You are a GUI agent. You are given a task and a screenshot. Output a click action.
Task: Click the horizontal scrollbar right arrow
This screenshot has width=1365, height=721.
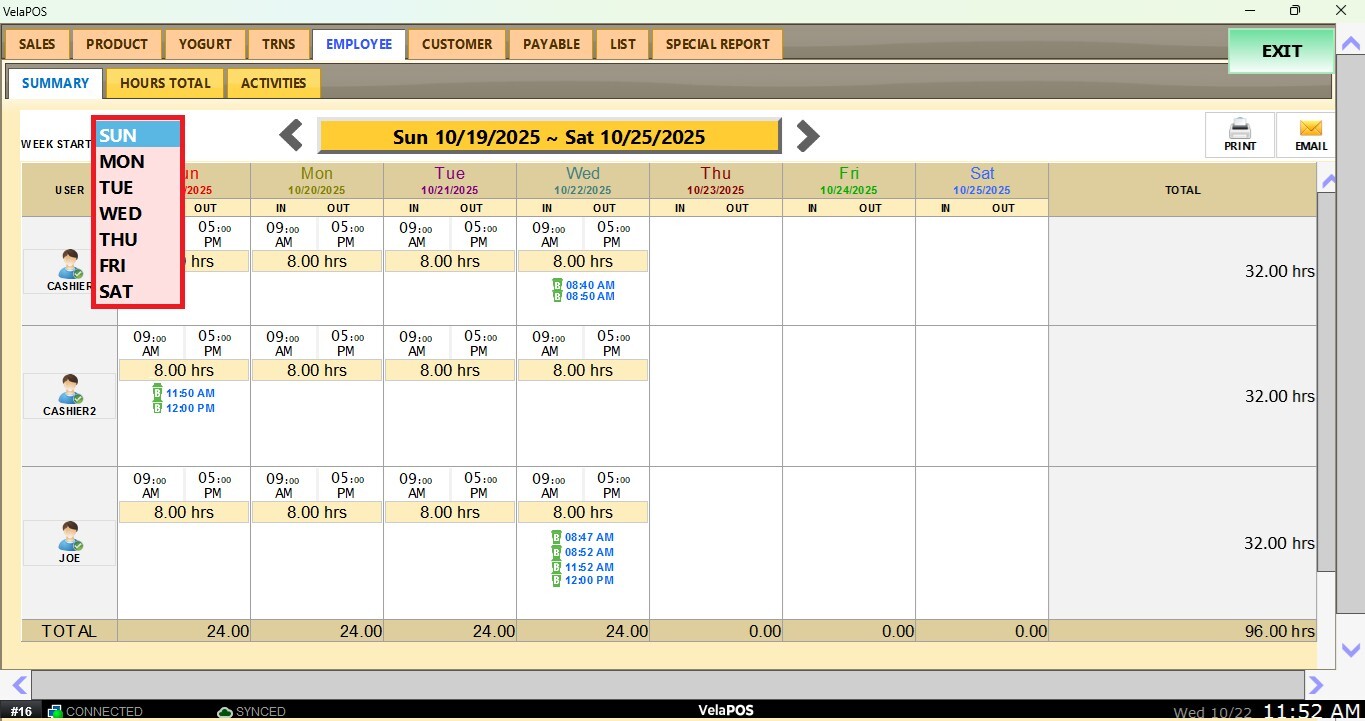tap(1316, 685)
